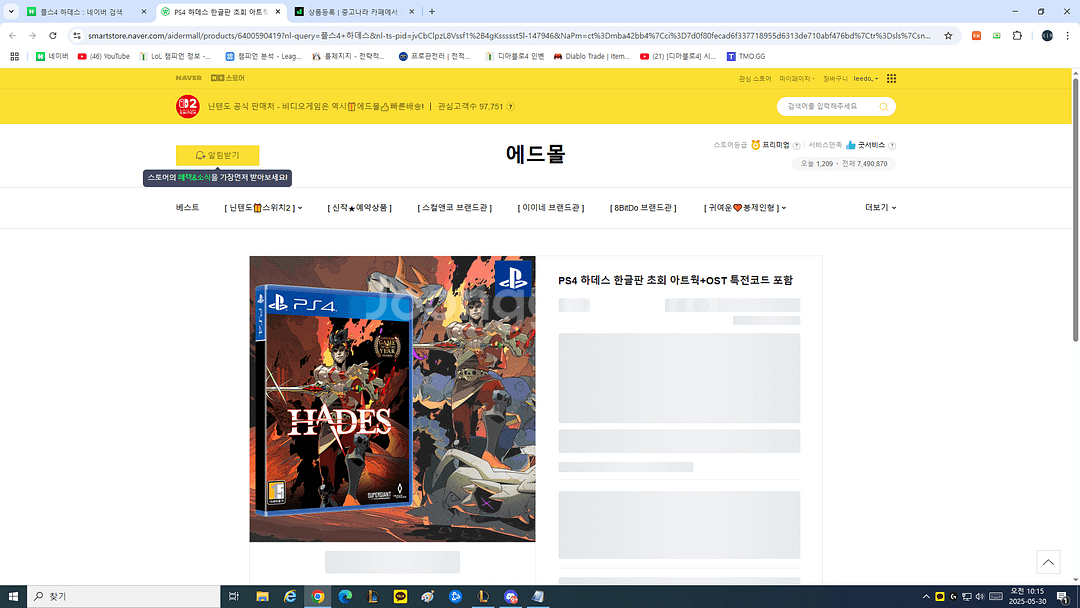Open Microsoft Edge from taskbar
This screenshot has width=1080, height=608.
345,596
